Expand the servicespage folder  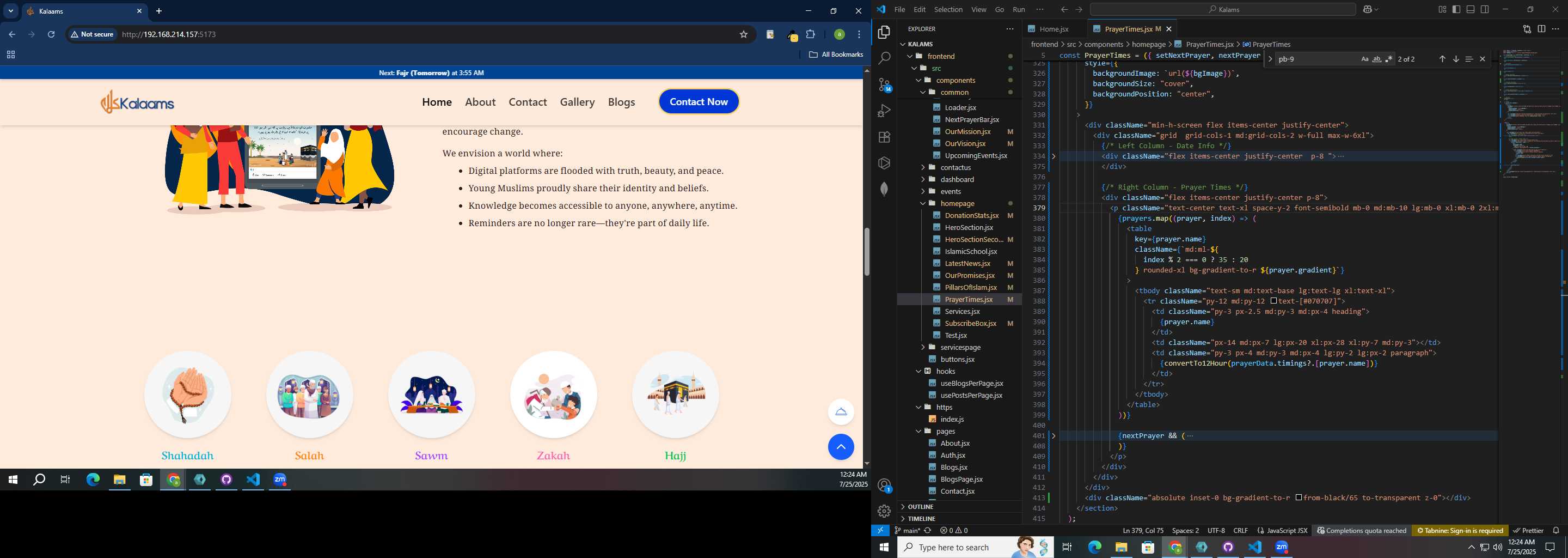960,347
